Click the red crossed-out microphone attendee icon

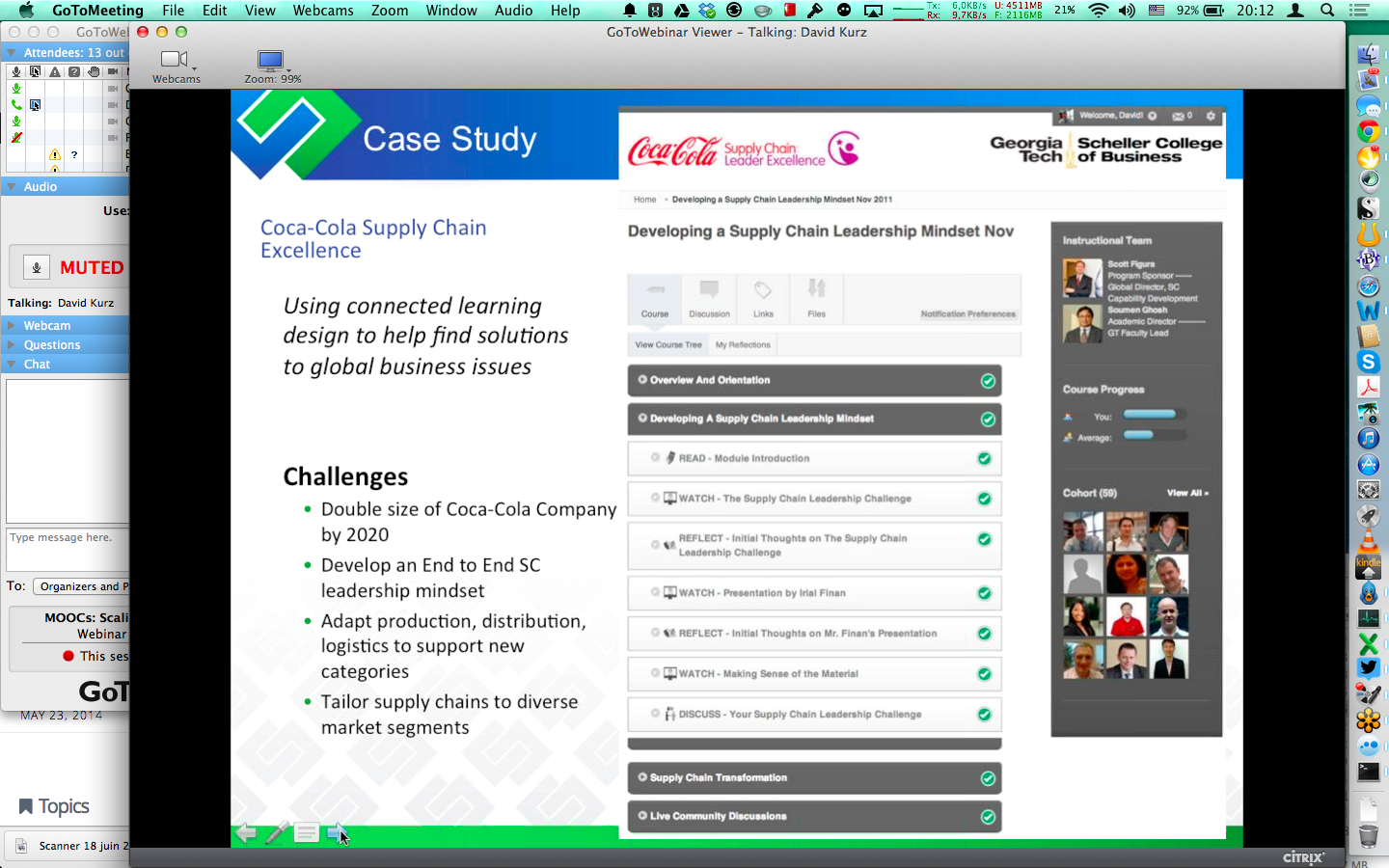click(16, 137)
